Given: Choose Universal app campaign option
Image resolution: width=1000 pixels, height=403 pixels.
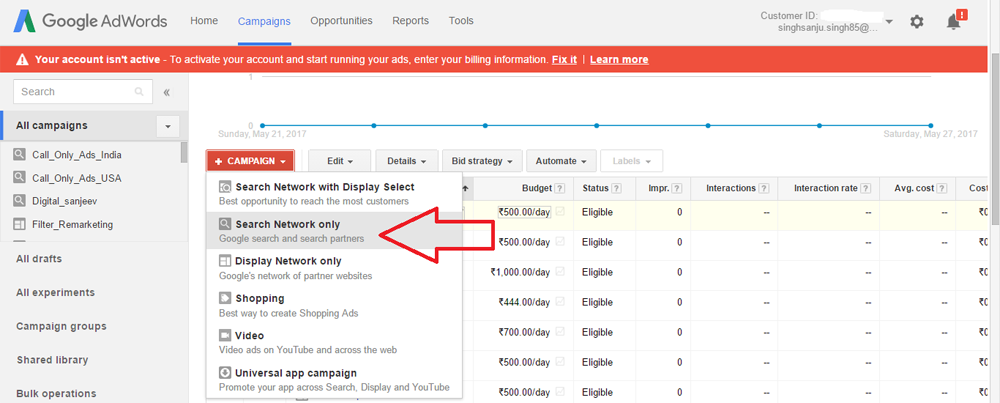Looking at the screenshot, I should pyautogui.click(x=334, y=379).
